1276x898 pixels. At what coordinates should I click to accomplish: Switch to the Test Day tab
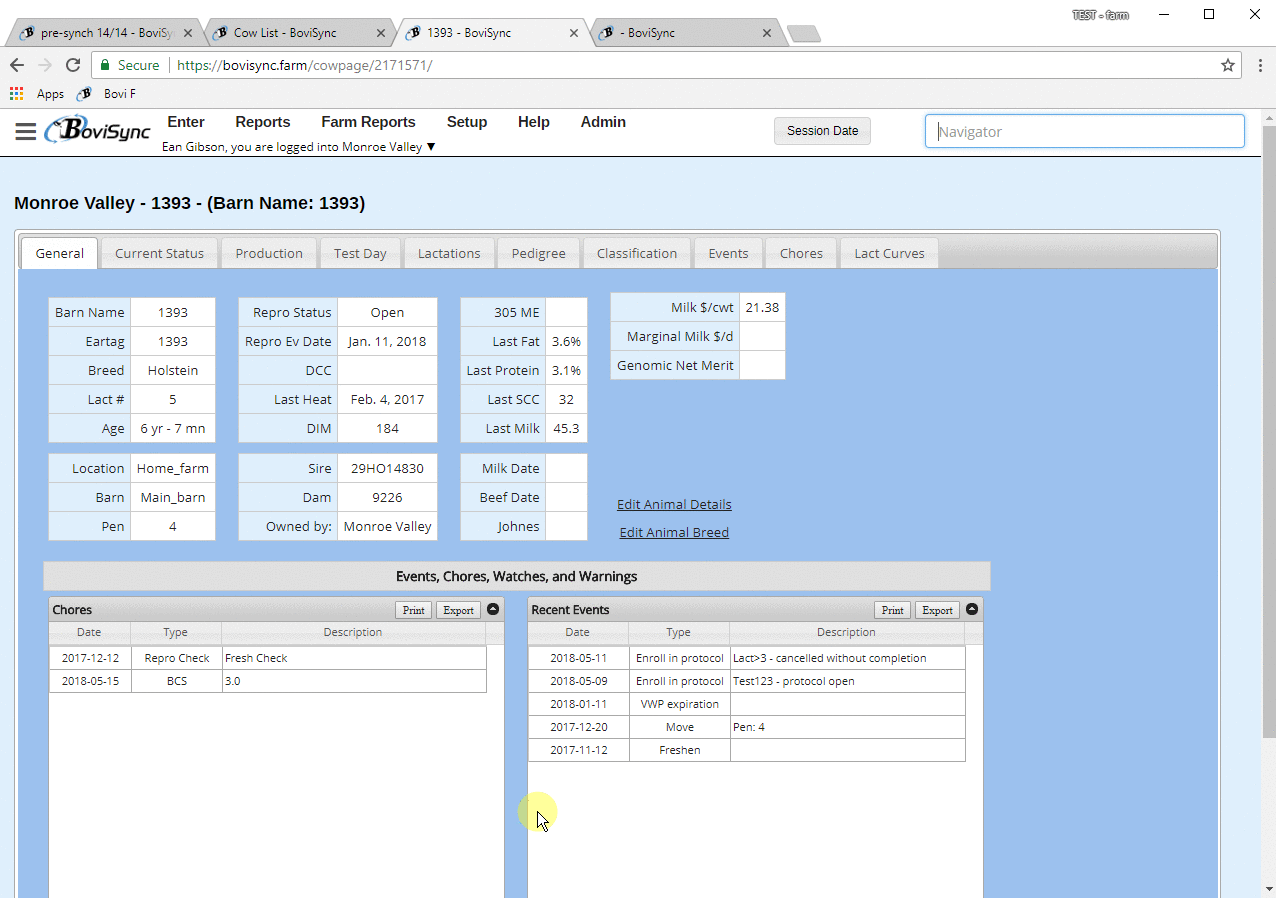pyautogui.click(x=360, y=253)
